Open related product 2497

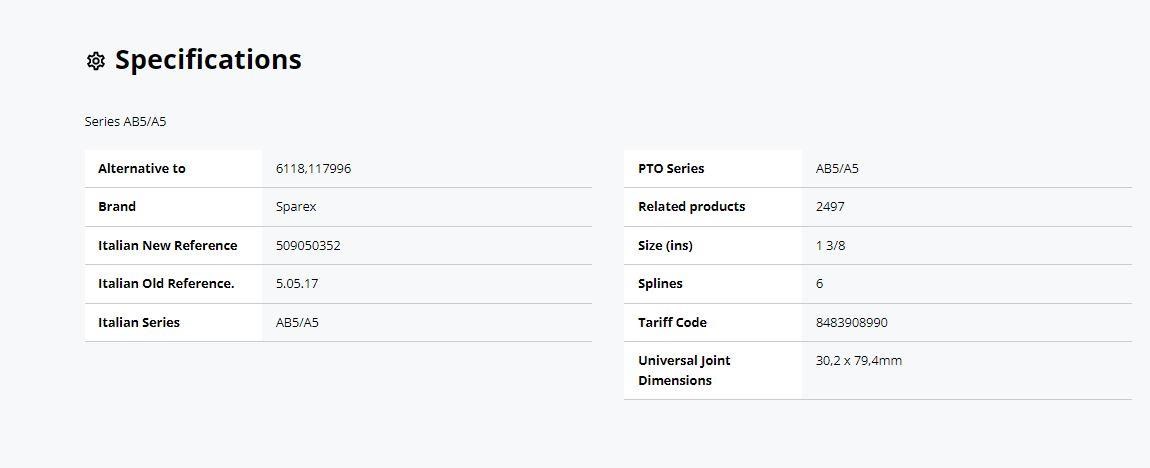click(829, 207)
